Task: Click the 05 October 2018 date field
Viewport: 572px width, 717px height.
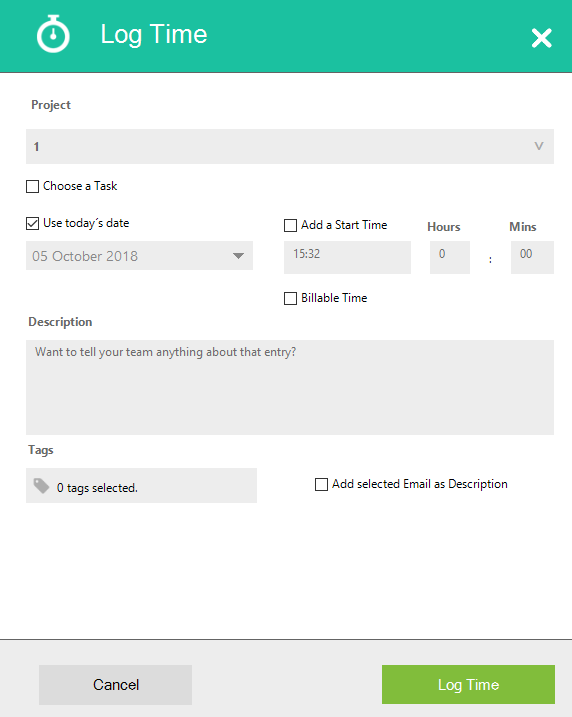Action: pyautogui.click(x=139, y=256)
